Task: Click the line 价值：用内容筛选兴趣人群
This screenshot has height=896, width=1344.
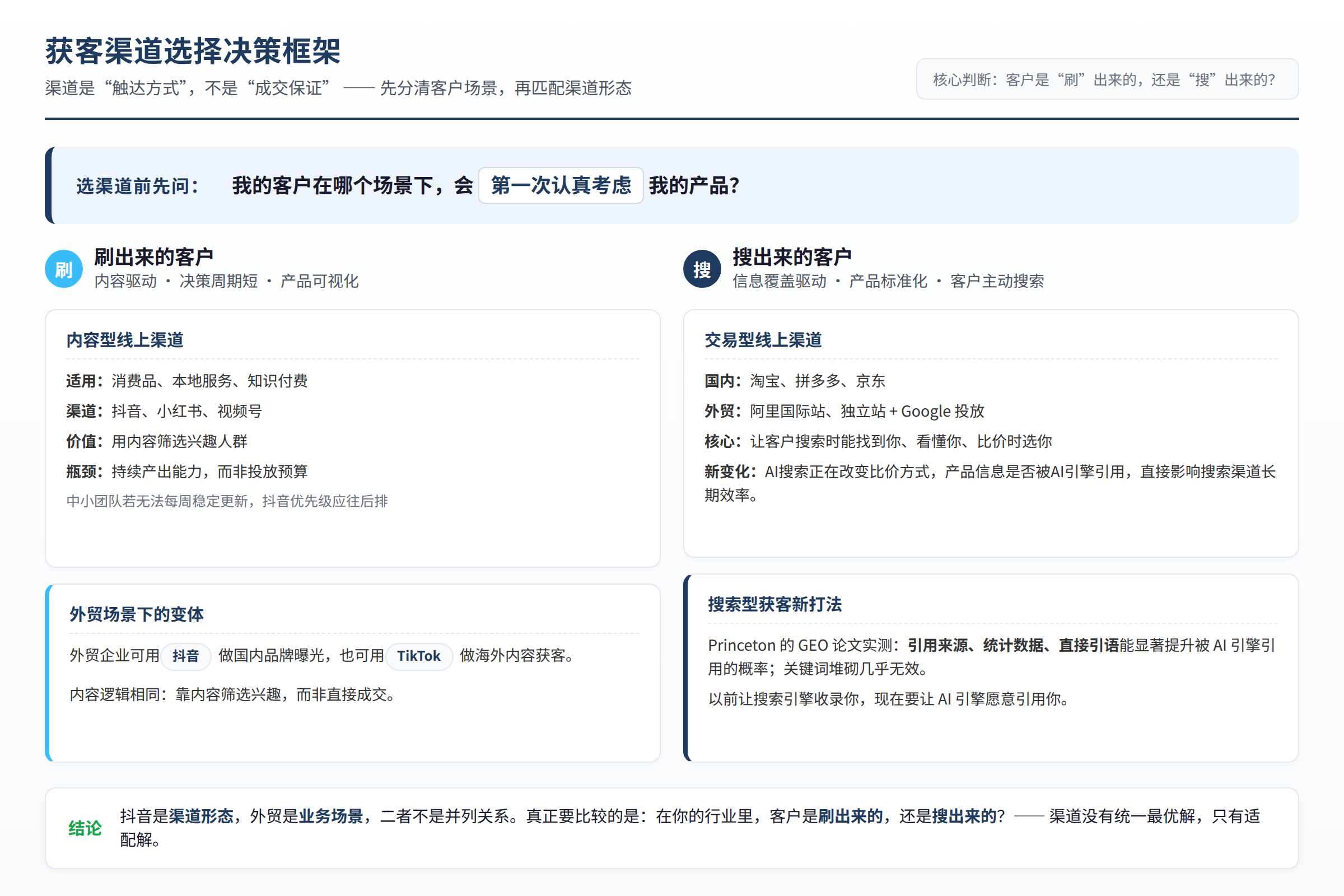Action: click(157, 441)
